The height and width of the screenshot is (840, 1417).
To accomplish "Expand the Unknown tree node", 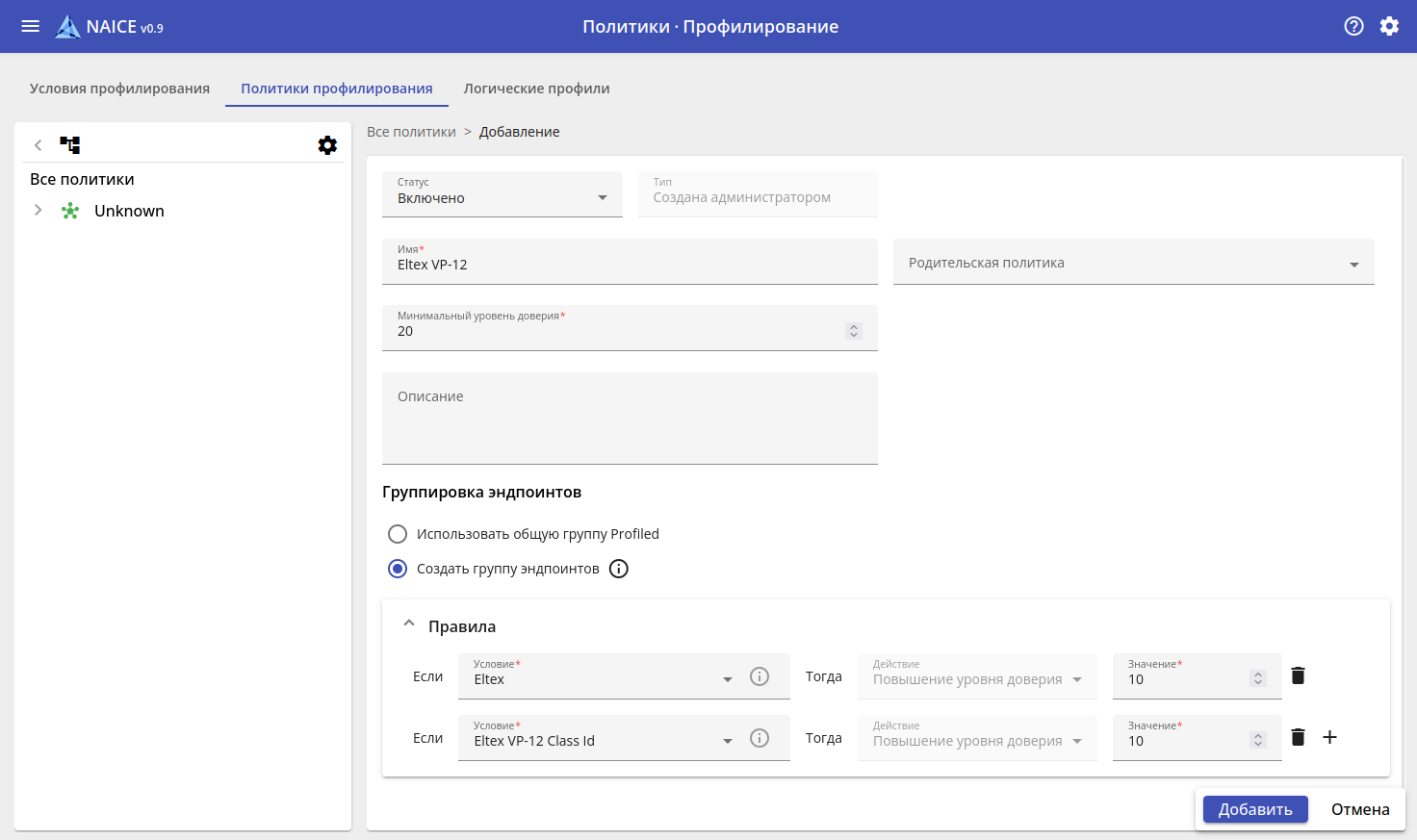I will (39, 211).
